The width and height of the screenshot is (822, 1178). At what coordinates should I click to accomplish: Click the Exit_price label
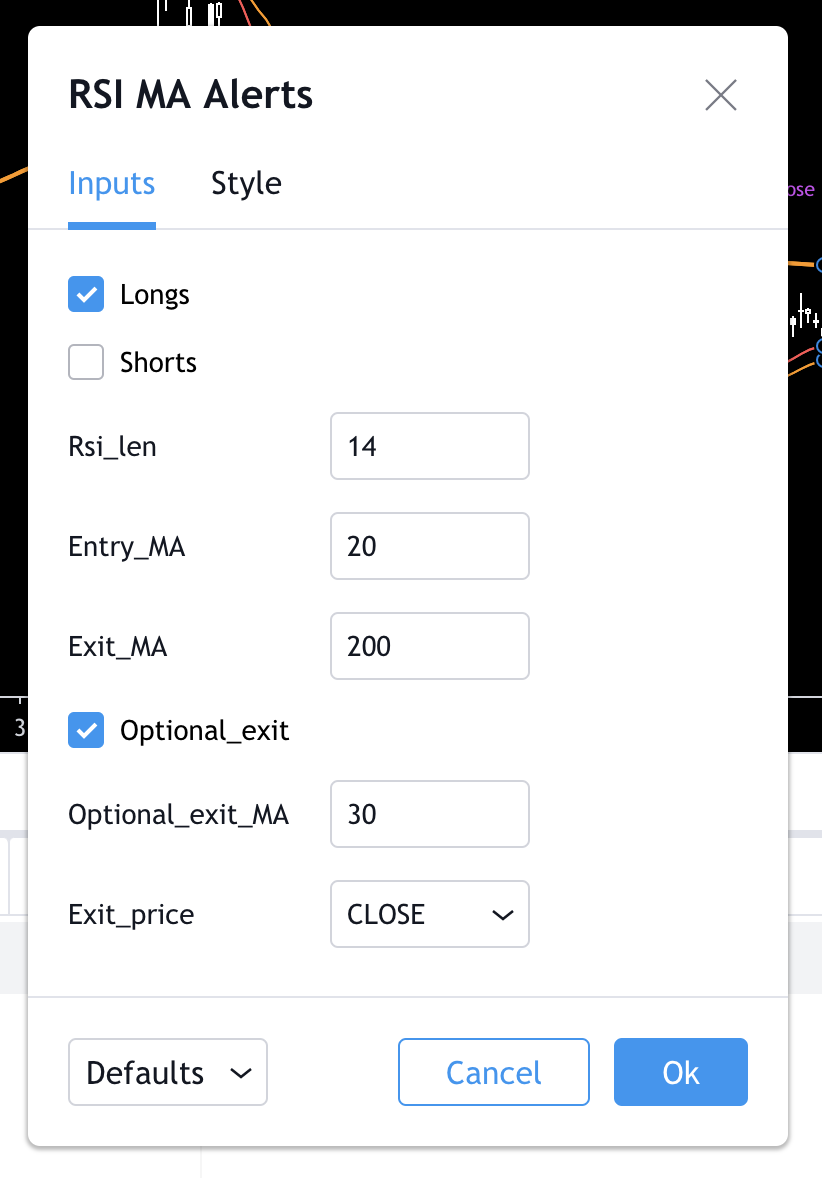131,914
